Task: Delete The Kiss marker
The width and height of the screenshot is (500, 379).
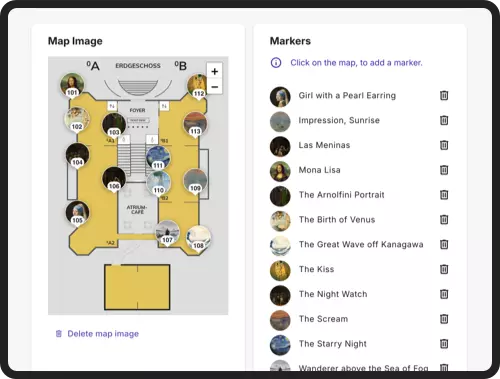Action: tap(444, 269)
